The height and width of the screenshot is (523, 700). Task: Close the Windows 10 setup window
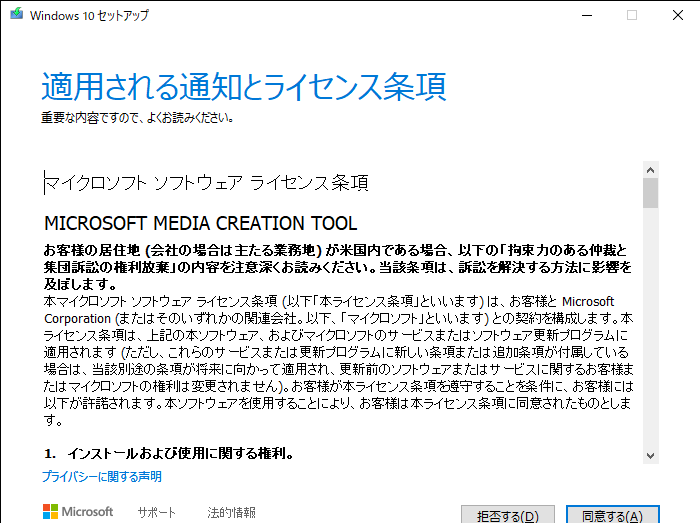pos(678,15)
